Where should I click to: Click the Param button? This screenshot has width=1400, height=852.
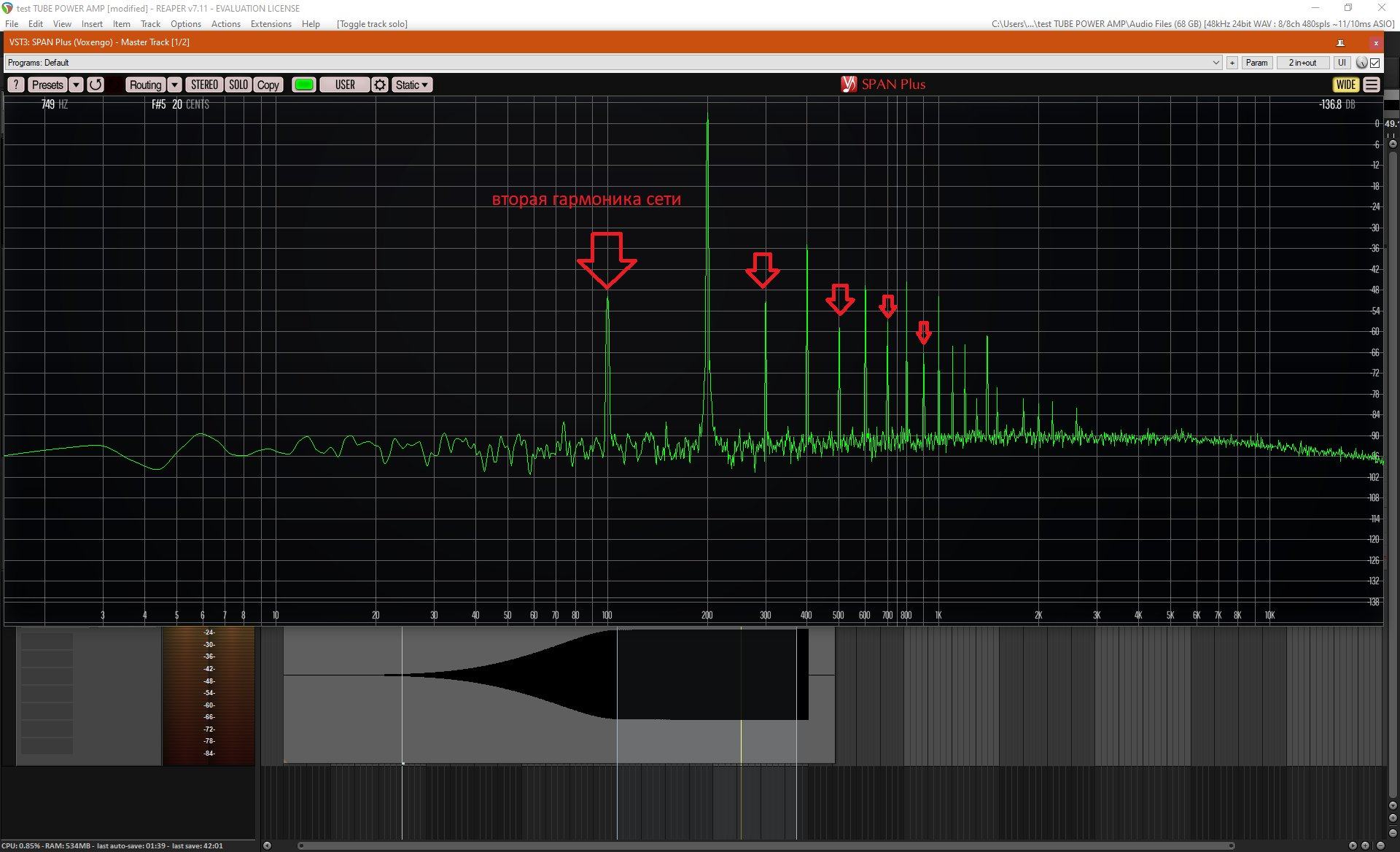pyautogui.click(x=1256, y=63)
